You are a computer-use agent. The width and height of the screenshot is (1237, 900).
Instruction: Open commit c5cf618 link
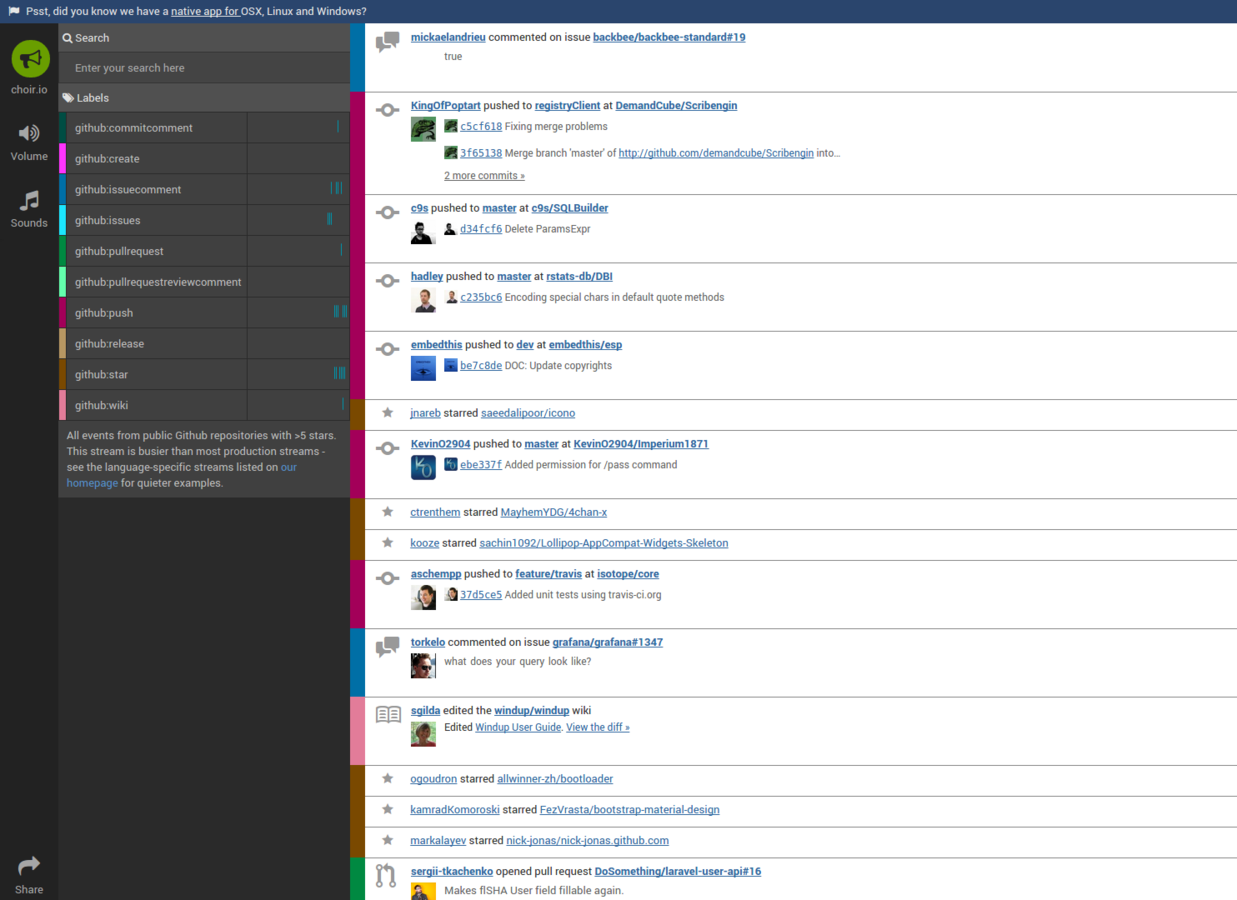coord(481,127)
